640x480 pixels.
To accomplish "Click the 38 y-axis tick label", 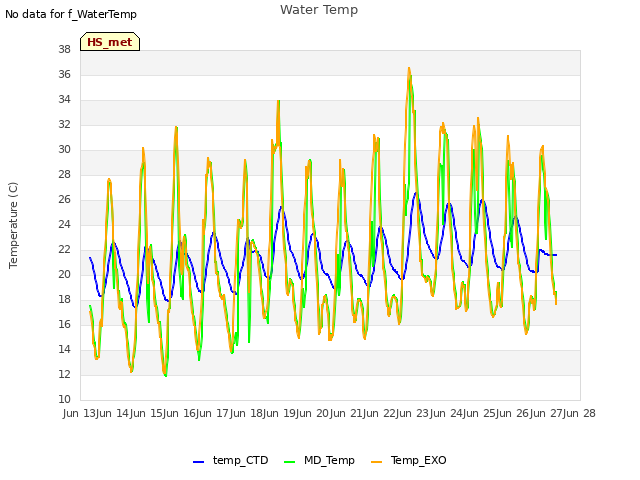I will [x=64, y=49].
